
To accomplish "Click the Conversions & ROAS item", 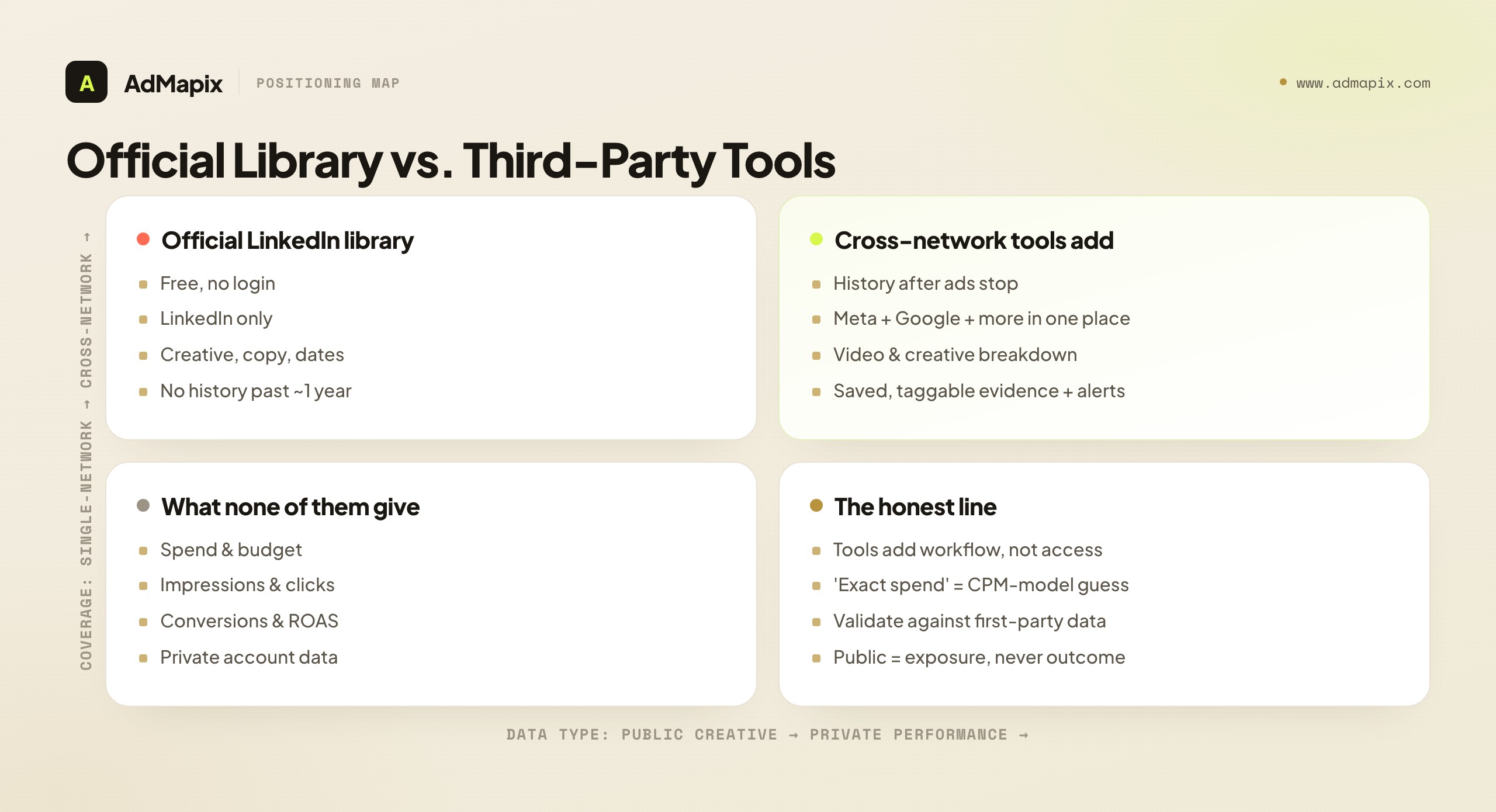I will 249,622.
